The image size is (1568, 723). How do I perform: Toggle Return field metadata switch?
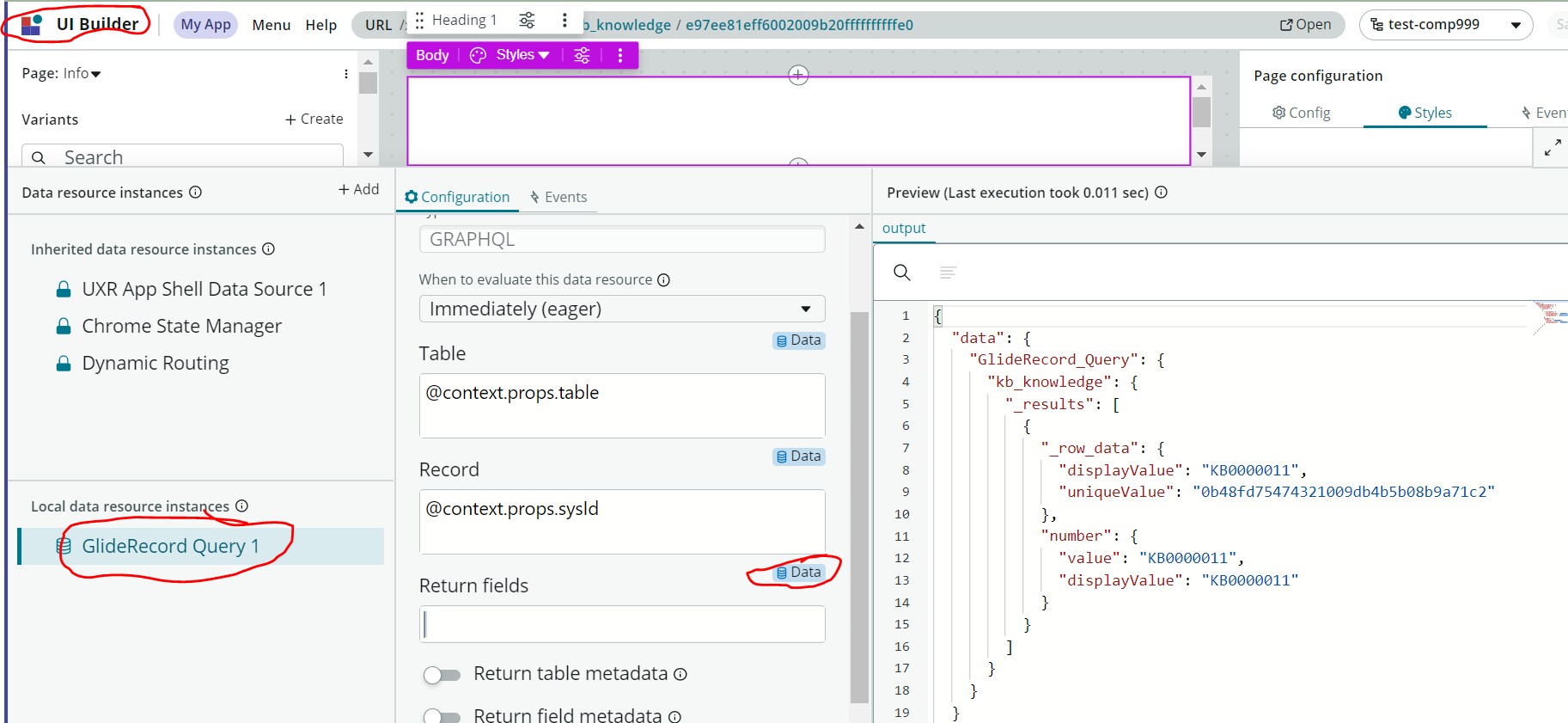pyautogui.click(x=442, y=716)
